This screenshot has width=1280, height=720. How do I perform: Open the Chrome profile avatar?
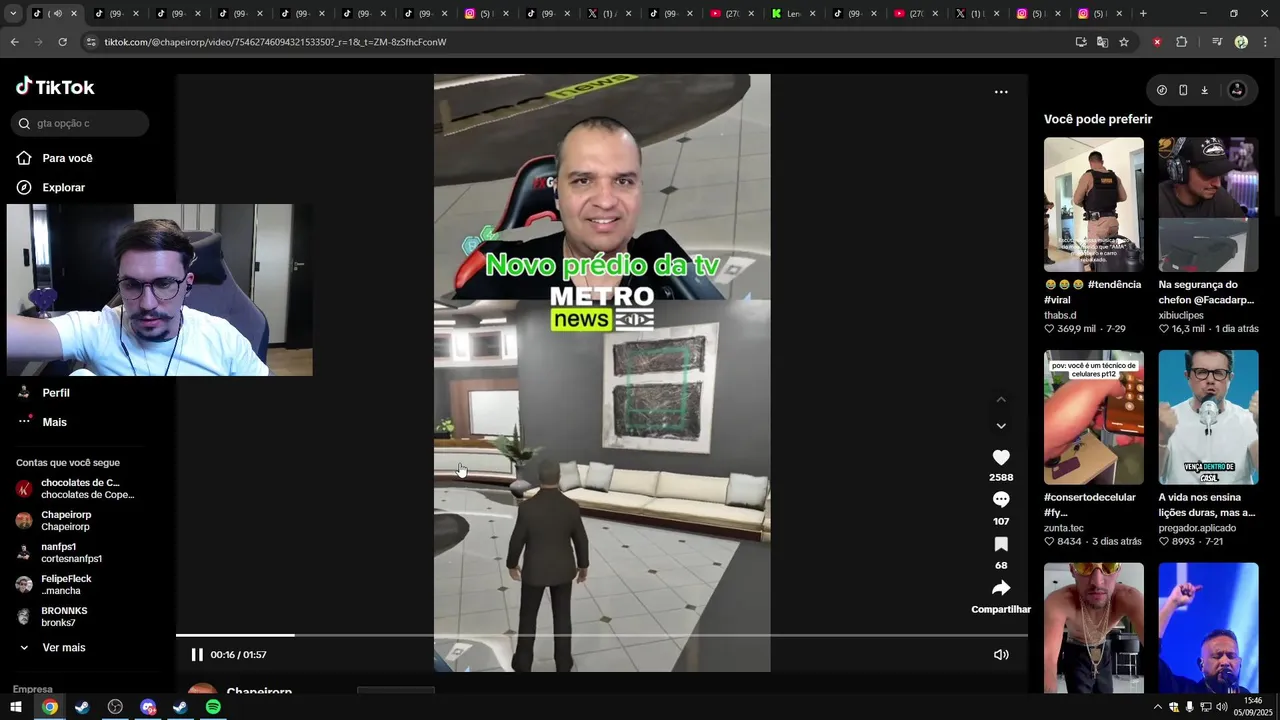(1241, 42)
